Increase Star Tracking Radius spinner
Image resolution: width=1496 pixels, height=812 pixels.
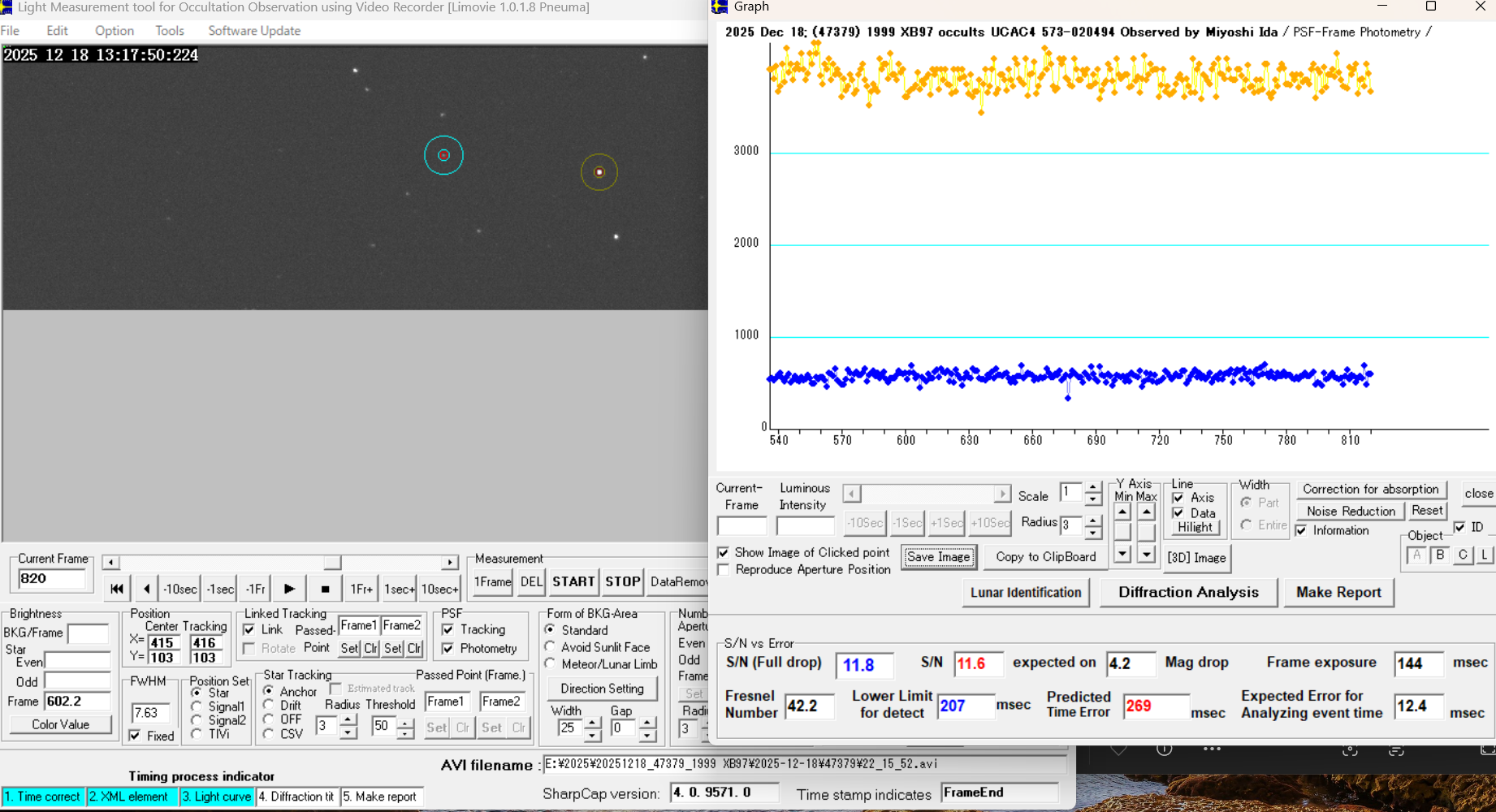[348, 719]
